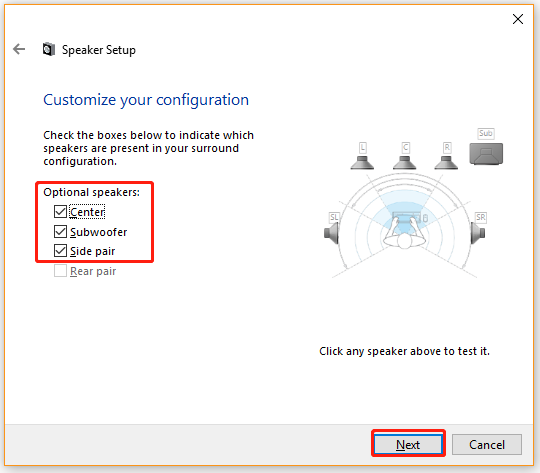Cancel the speaker setup wizard
The image size is (540, 473).
(487, 444)
